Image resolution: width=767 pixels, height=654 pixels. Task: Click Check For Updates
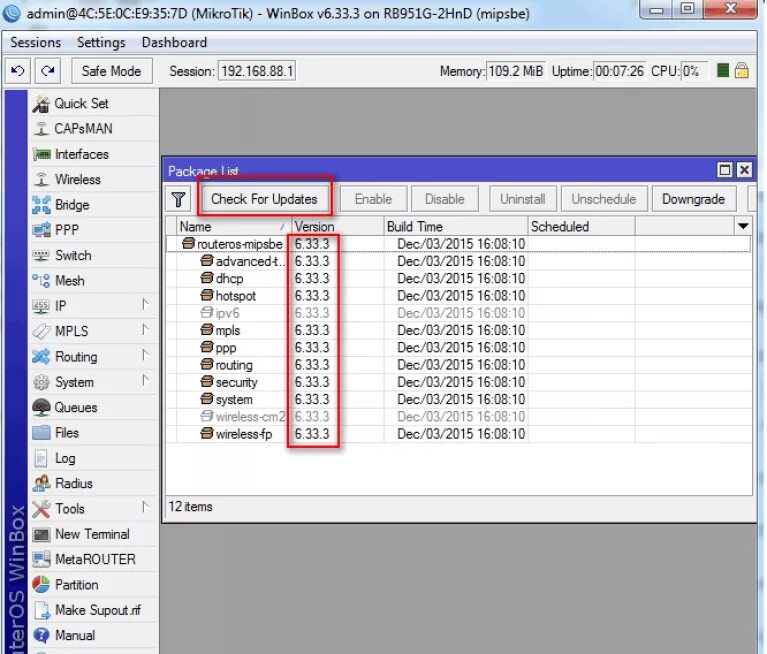(x=264, y=199)
